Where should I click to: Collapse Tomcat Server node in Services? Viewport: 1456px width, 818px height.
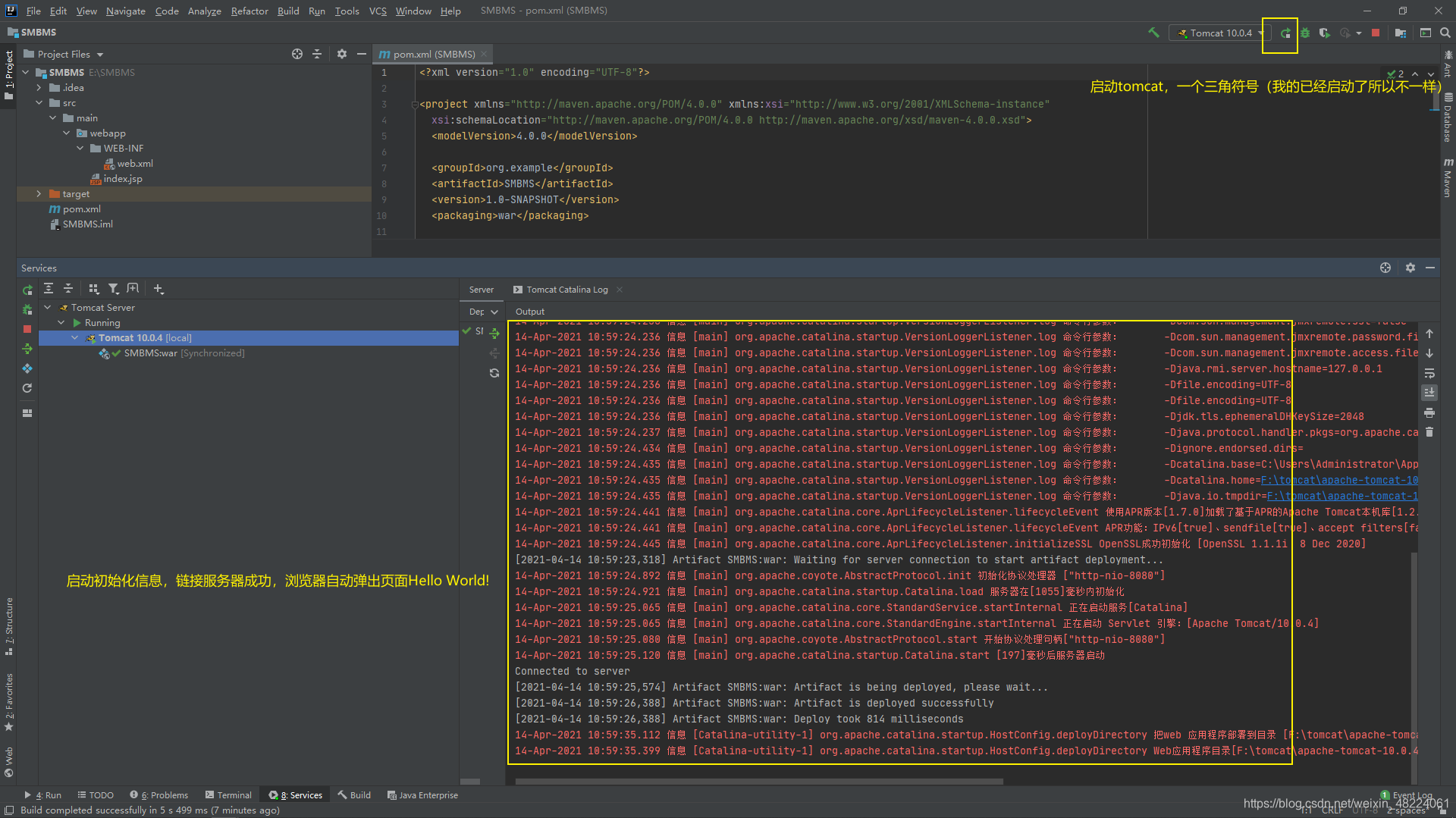click(48, 307)
